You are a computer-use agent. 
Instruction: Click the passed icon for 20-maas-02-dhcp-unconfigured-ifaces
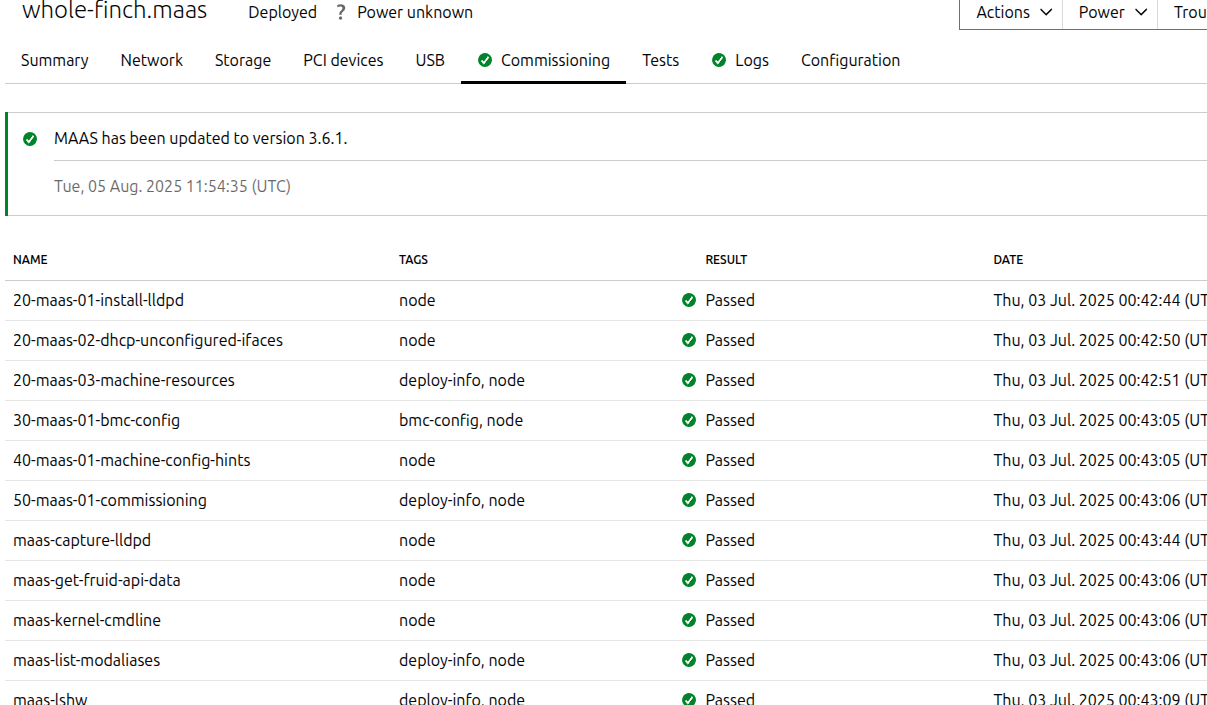[689, 340]
